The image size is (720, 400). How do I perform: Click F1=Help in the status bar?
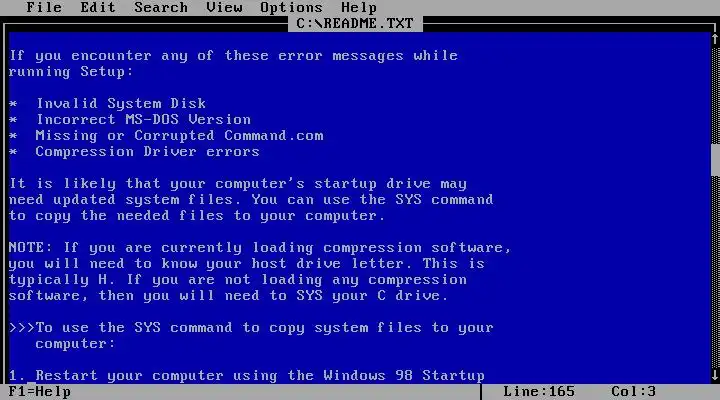[39, 392]
